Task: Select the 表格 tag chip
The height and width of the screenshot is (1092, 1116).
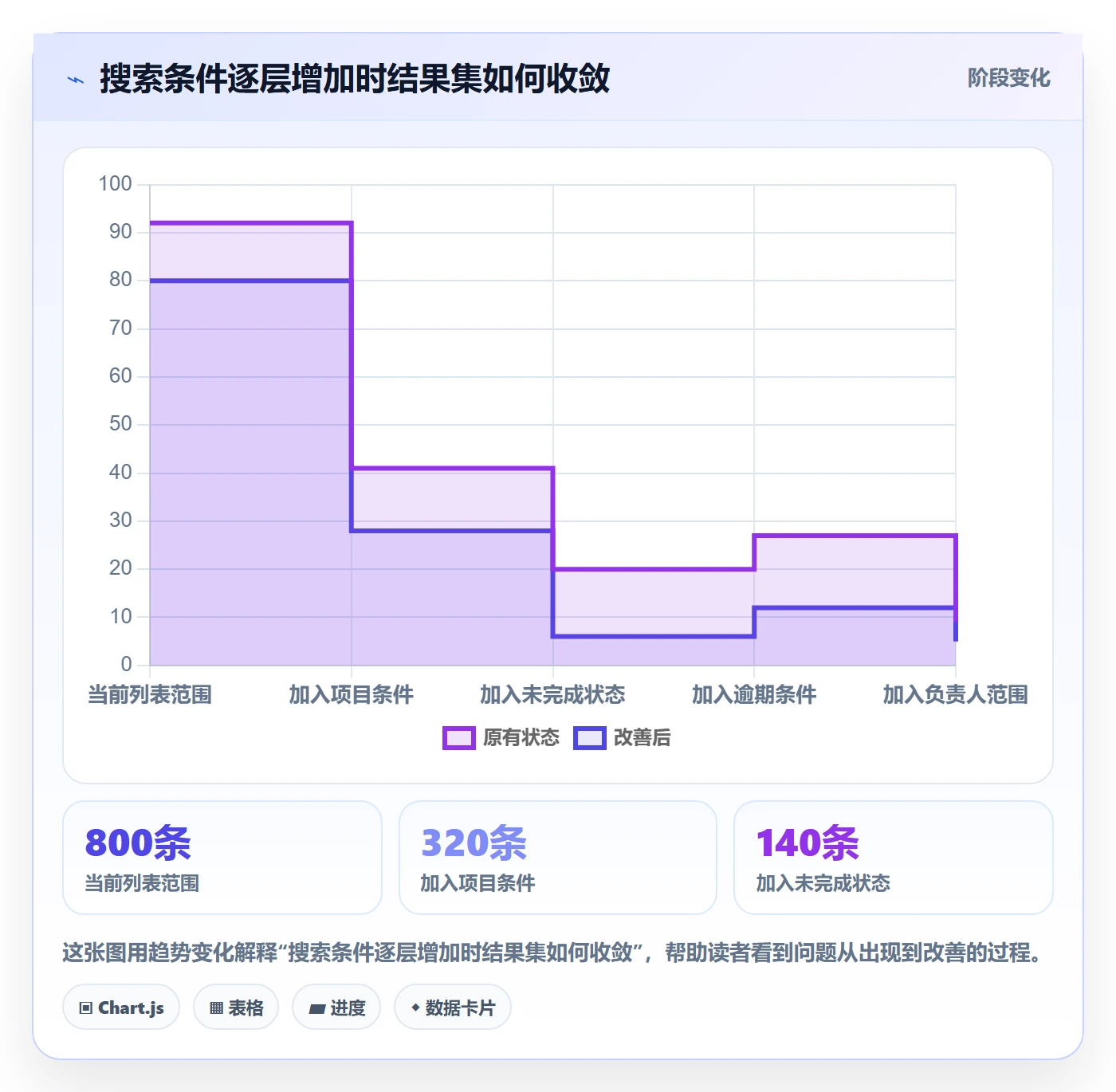Action: click(236, 1008)
